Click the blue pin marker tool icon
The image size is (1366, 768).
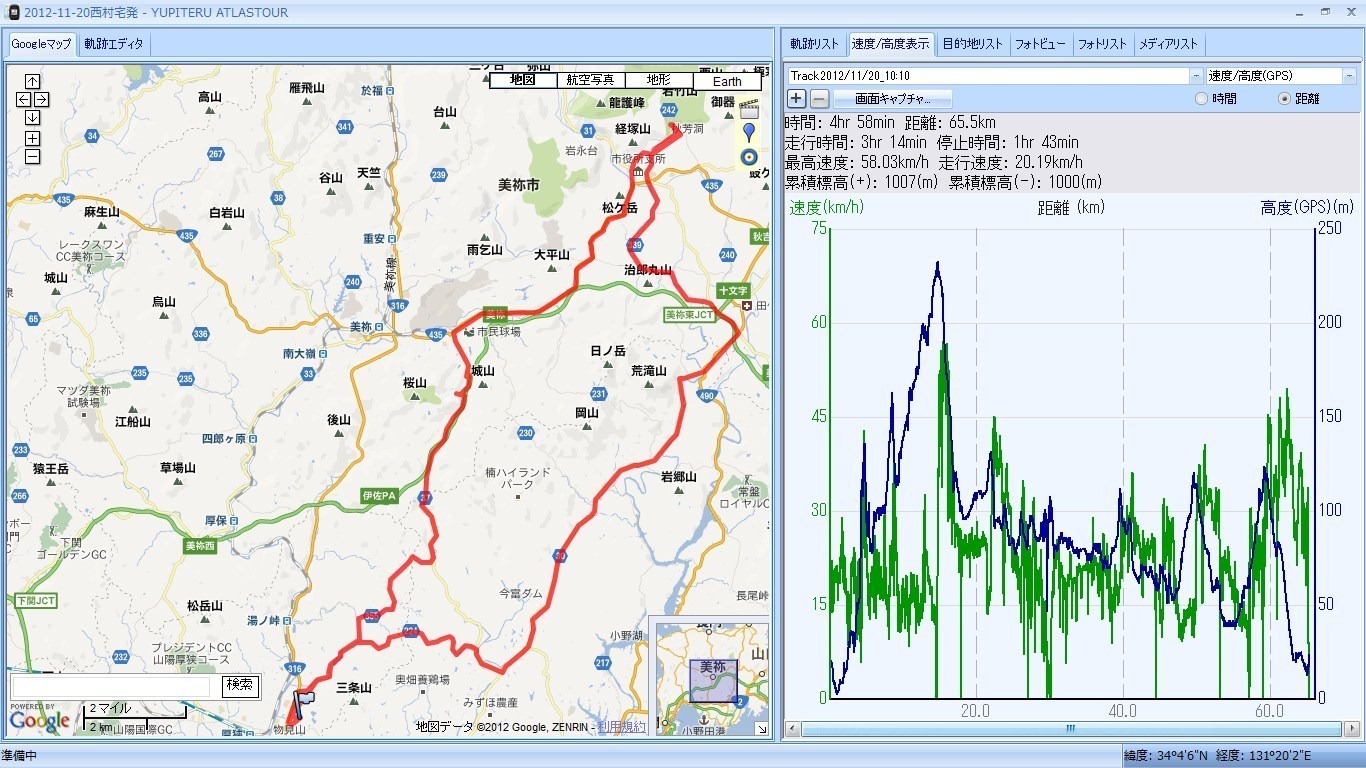click(x=749, y=132)
